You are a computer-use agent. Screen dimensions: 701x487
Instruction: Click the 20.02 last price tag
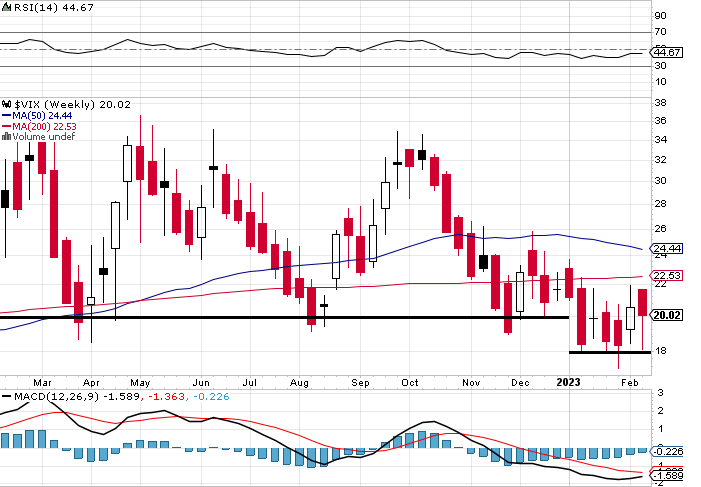pyautogui.click(x=667, y=315)
